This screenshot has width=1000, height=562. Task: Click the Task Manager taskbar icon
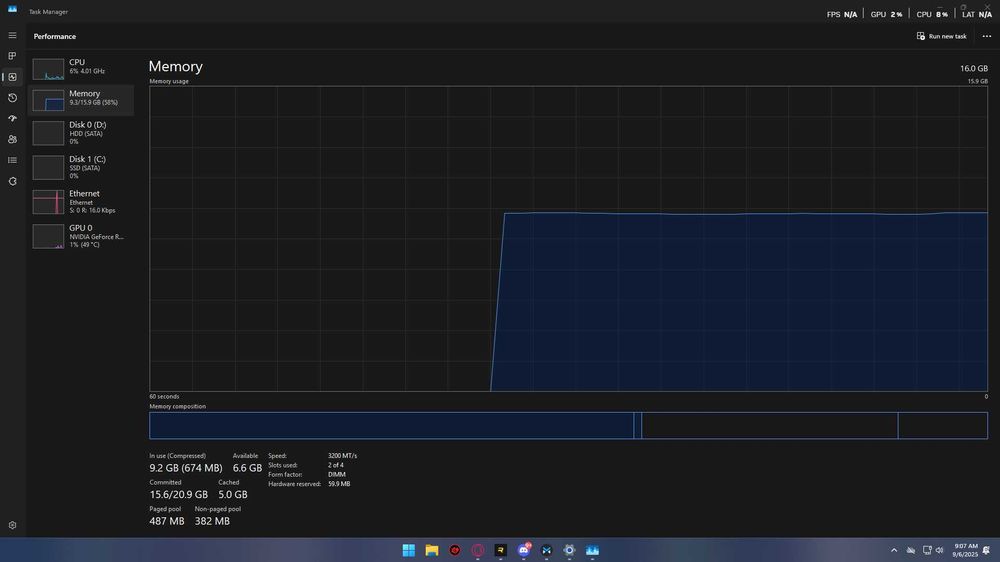point(592,550)
